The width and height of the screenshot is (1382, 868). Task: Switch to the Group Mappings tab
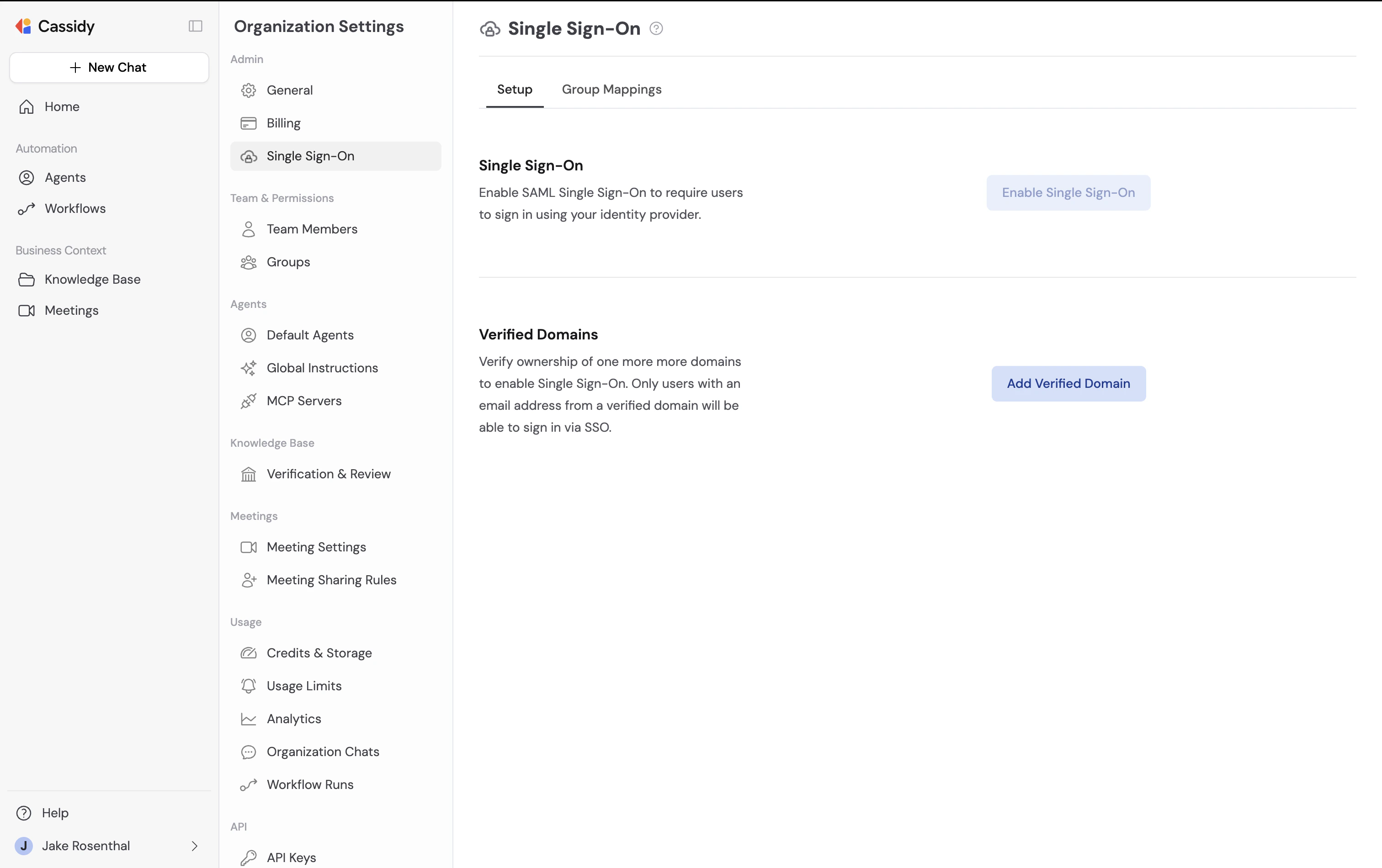[x=611, y=90]
